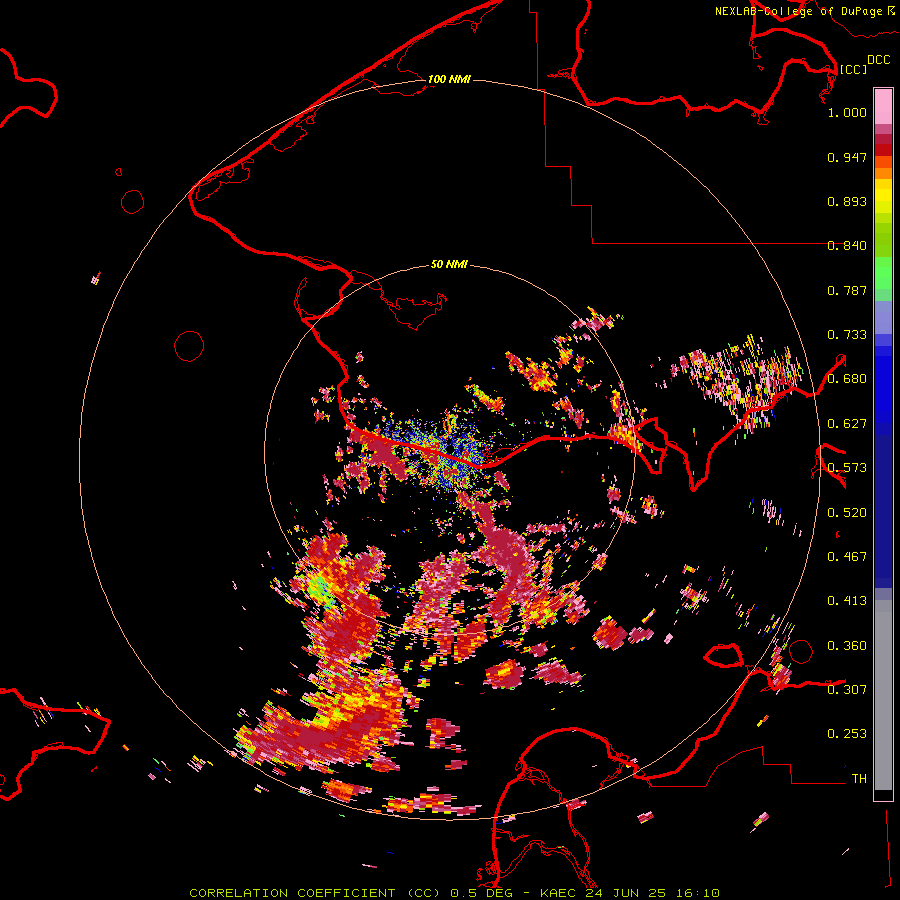Pick the bright green segment of color bar
The width and height of the screenshot is (900, 900).
883,273
